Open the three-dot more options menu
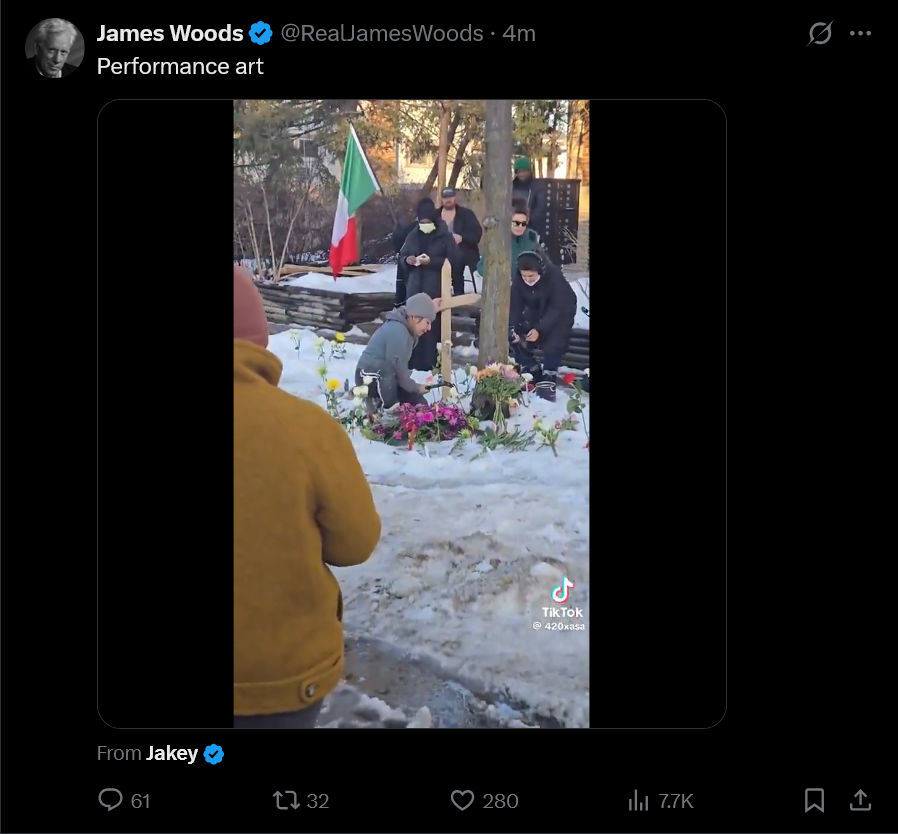 (860, 33)
